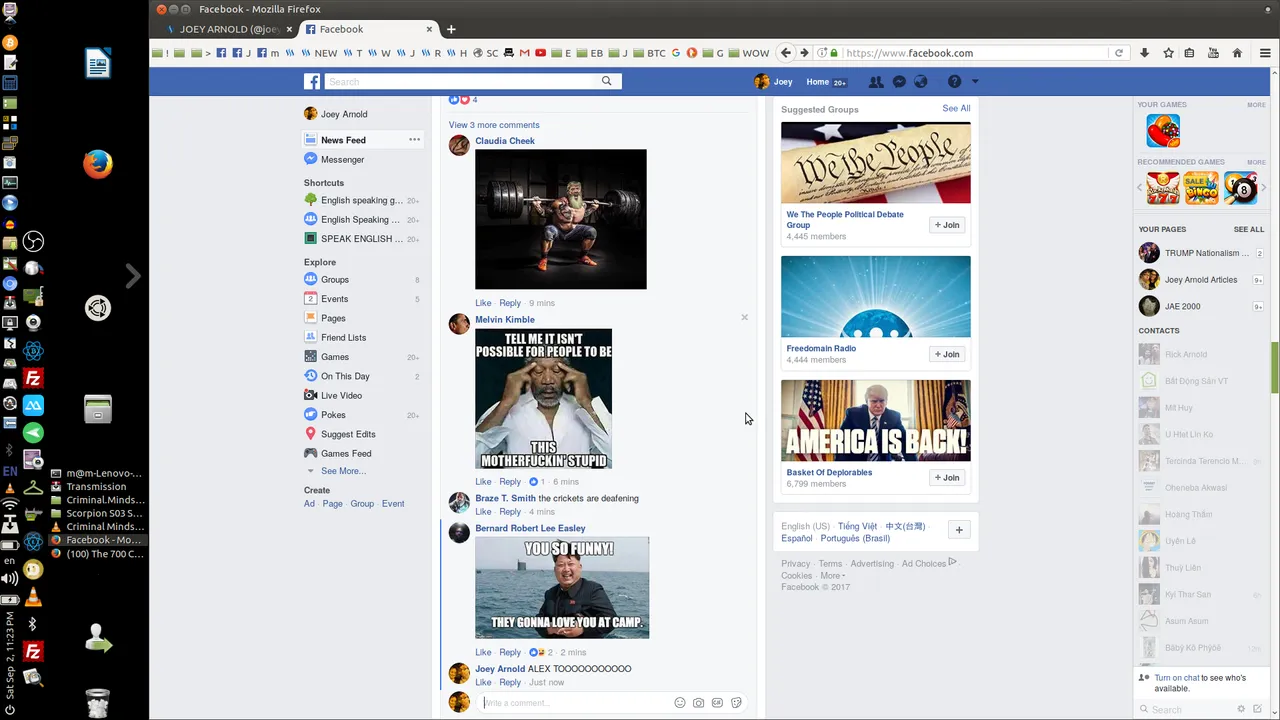Open the Notifications globe icon
The image size is (1280, 720).
[x=921, y=82]
